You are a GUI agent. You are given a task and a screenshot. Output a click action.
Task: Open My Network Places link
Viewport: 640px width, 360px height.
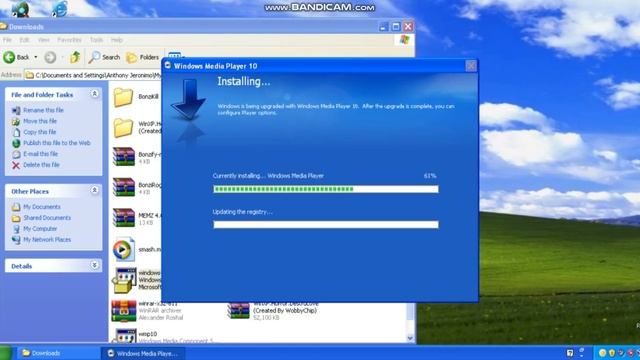click(x=47, y=240)
